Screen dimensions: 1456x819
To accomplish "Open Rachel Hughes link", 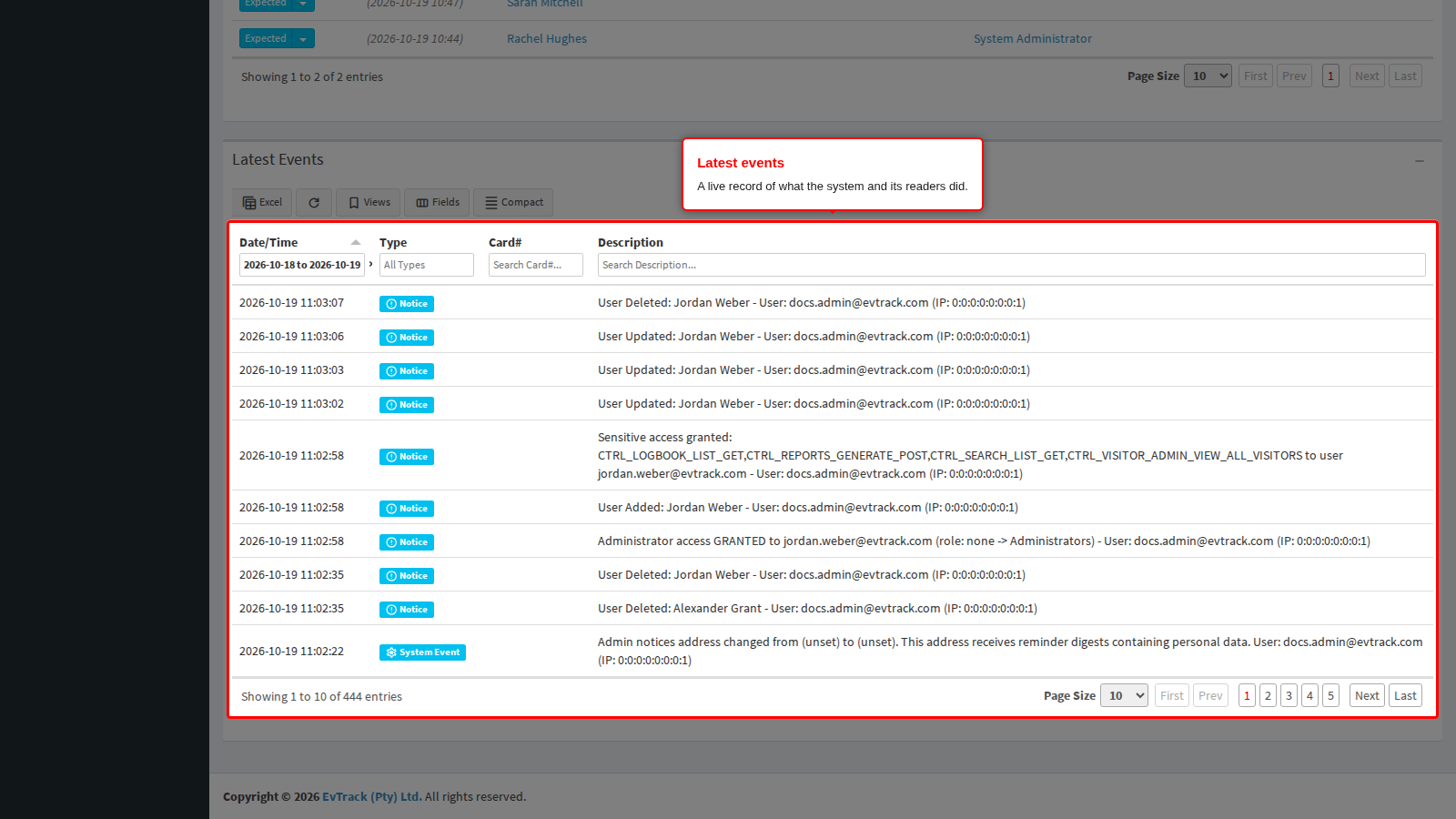I will click(x=547, y=38).
